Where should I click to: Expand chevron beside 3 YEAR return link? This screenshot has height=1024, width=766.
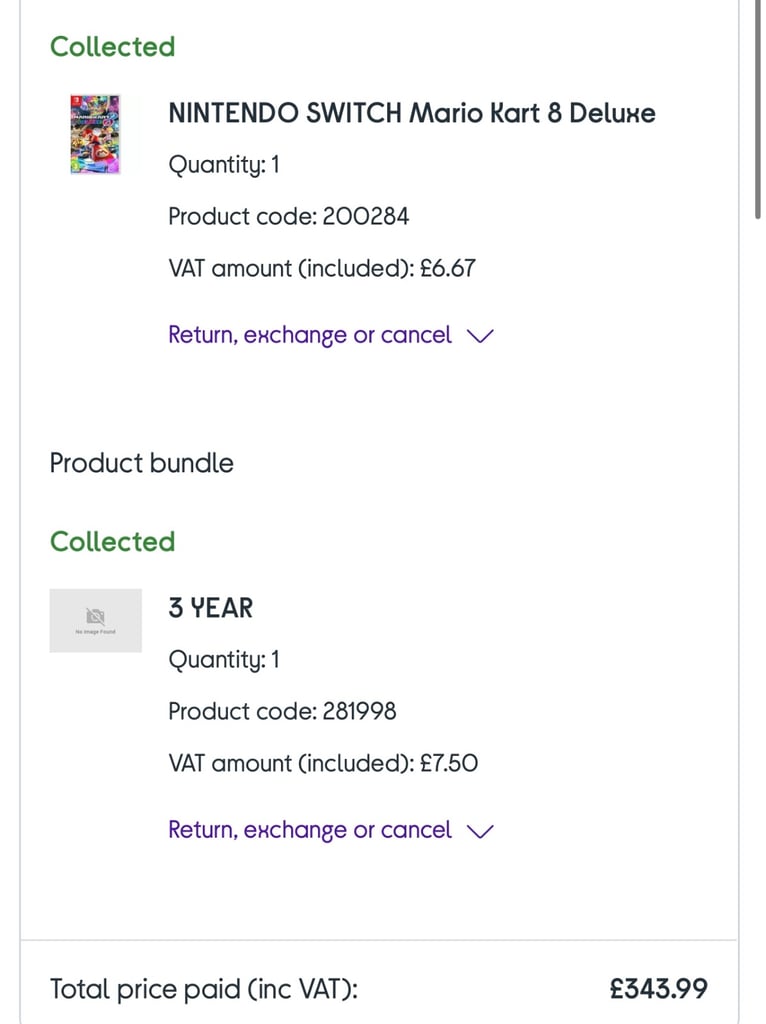coord(481,831)
